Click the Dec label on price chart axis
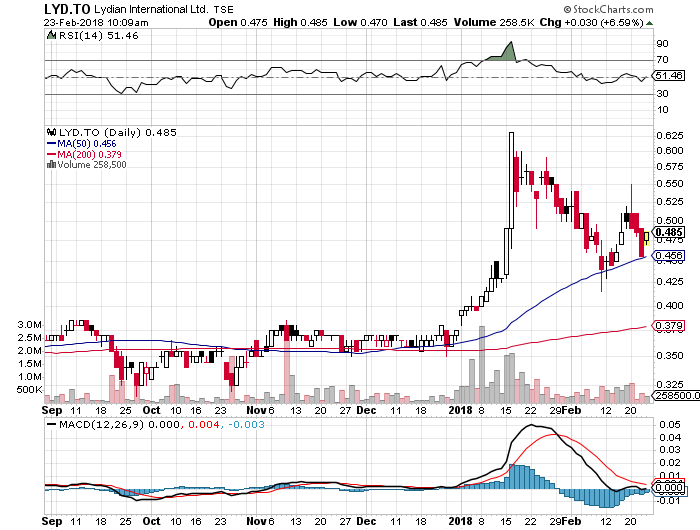Screen dimensions: 700x530 tap(366, 410)
